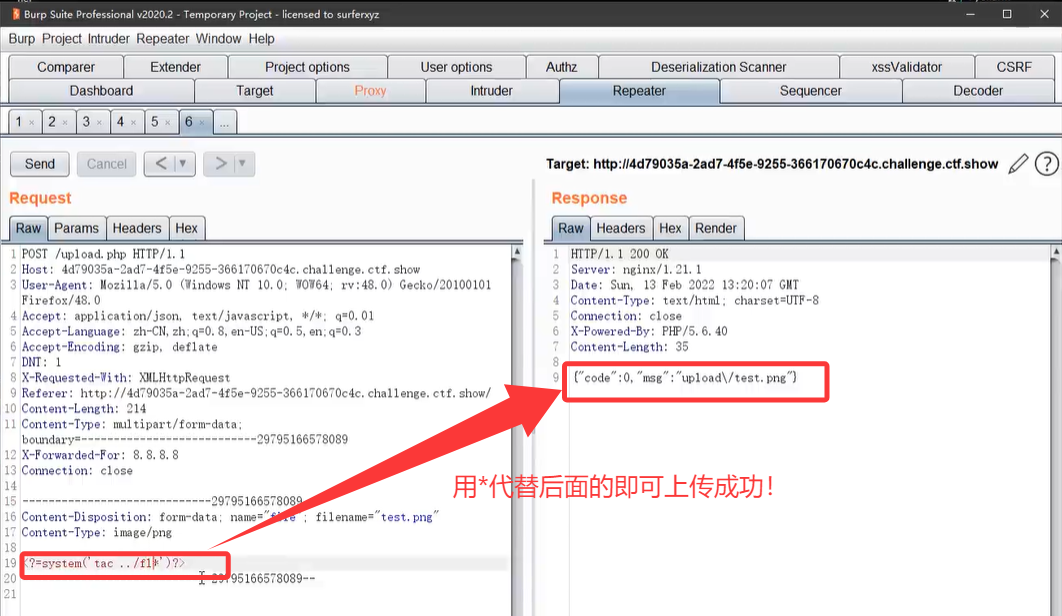Close Repeater tab 6 with its x
The width and height of the screenshot is (1062, 616).
coord(202,123)
